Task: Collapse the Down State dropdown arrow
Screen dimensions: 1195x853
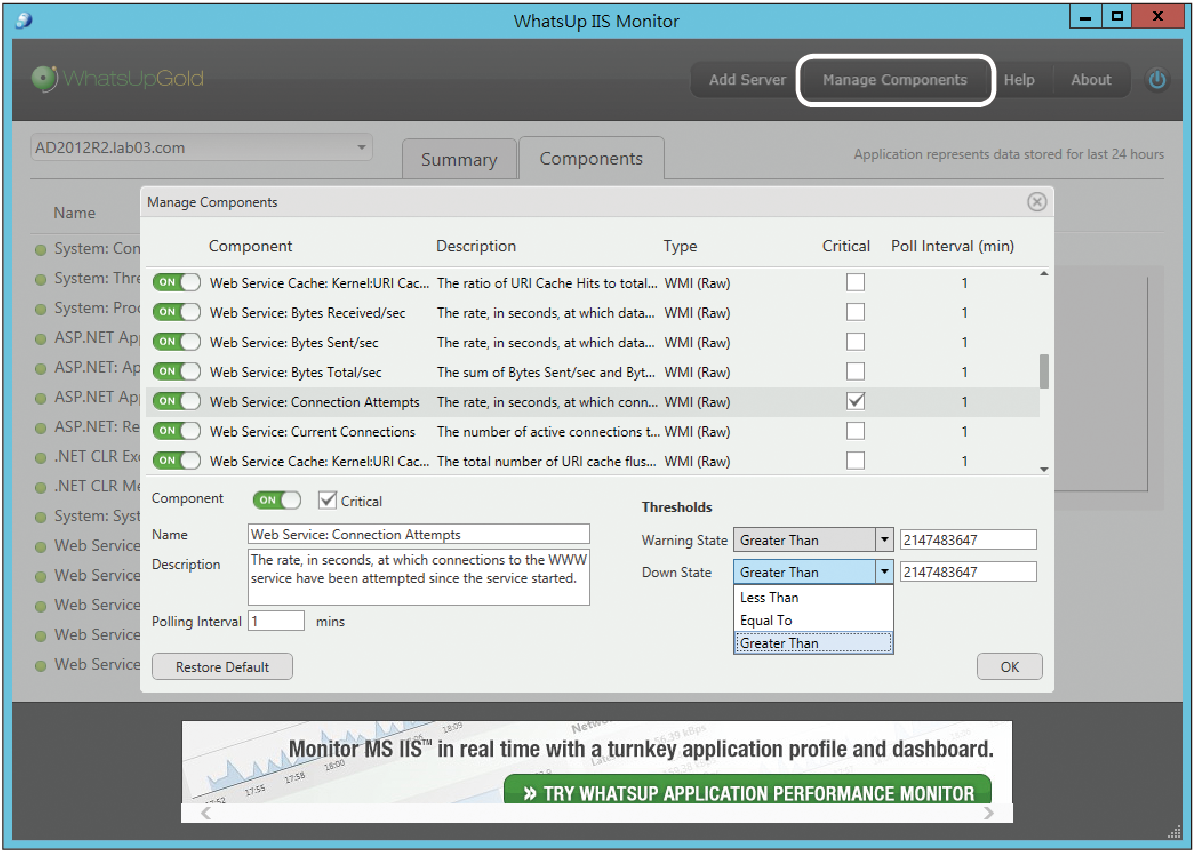Action: coord(884,572)
